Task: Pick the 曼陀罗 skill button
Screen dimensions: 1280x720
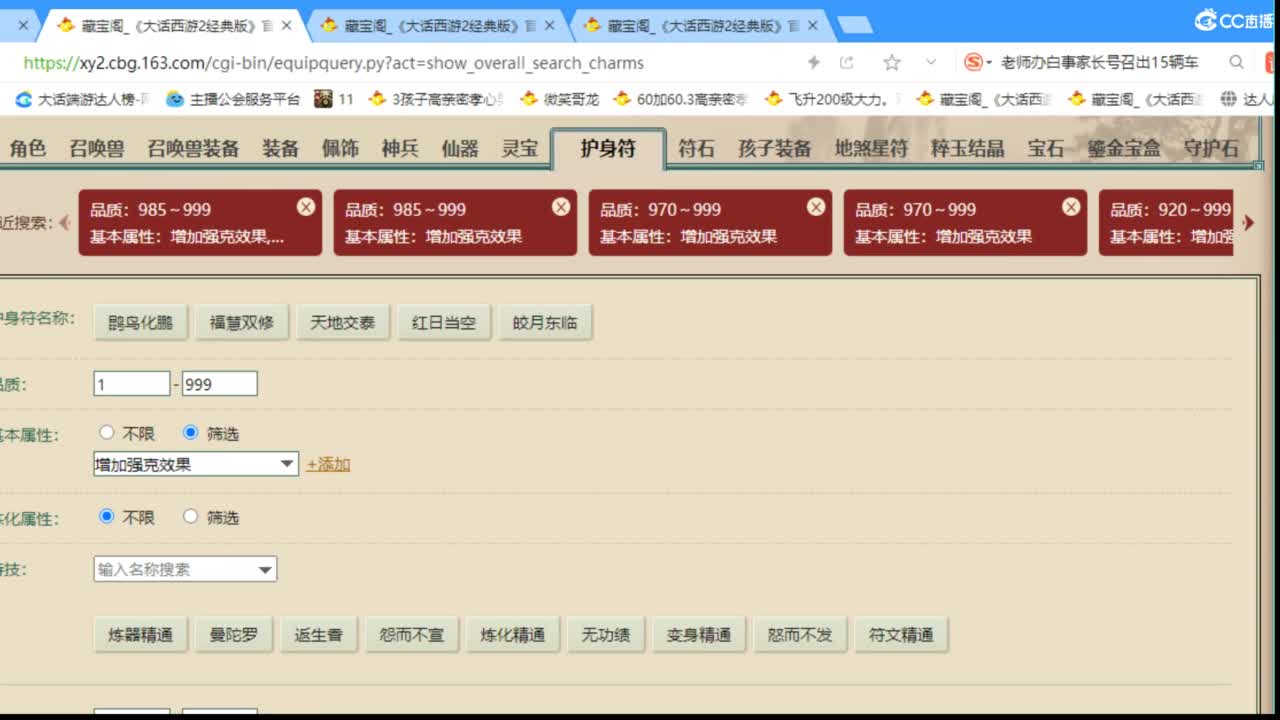Action: tap(234, 634)
